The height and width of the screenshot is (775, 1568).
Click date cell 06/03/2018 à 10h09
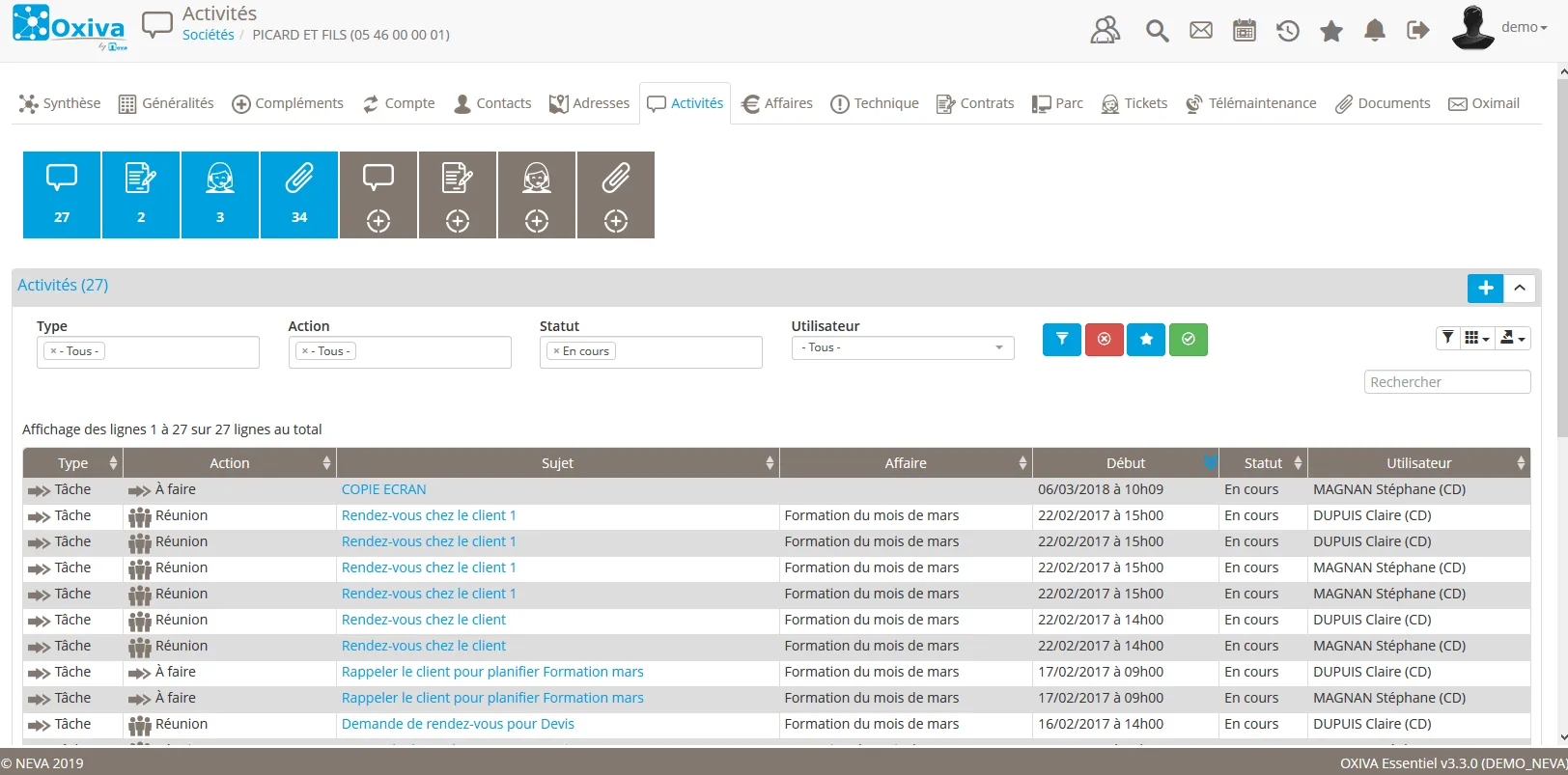pyautogui.click(x=1101, y=489)
